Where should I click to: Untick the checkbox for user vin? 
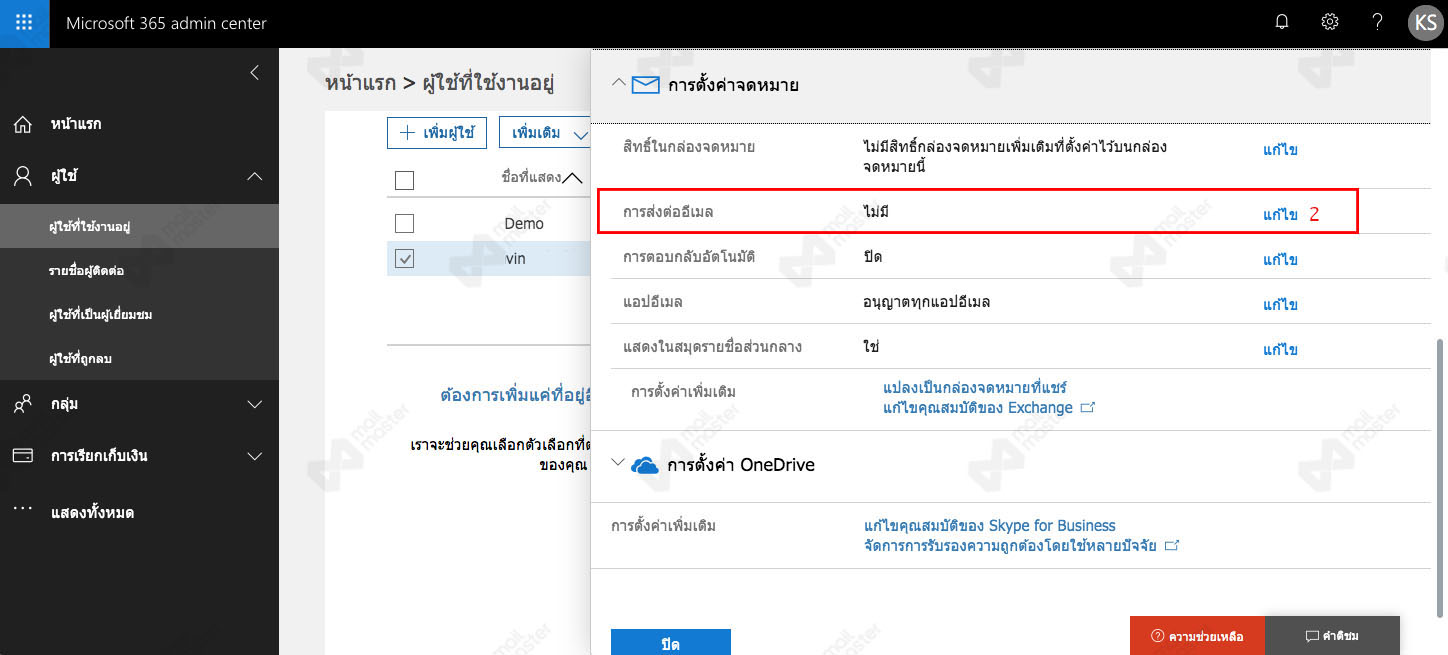click(404, 259)
